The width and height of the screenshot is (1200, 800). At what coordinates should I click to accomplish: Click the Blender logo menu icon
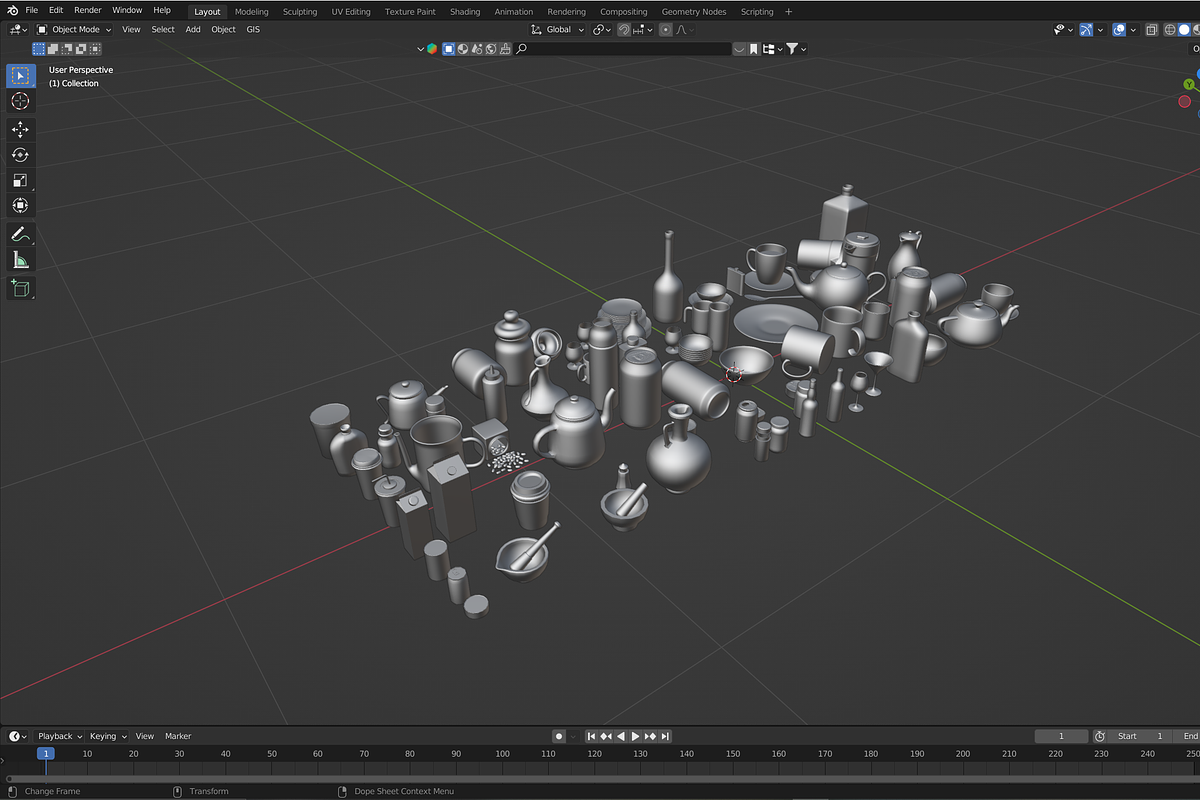11,10
